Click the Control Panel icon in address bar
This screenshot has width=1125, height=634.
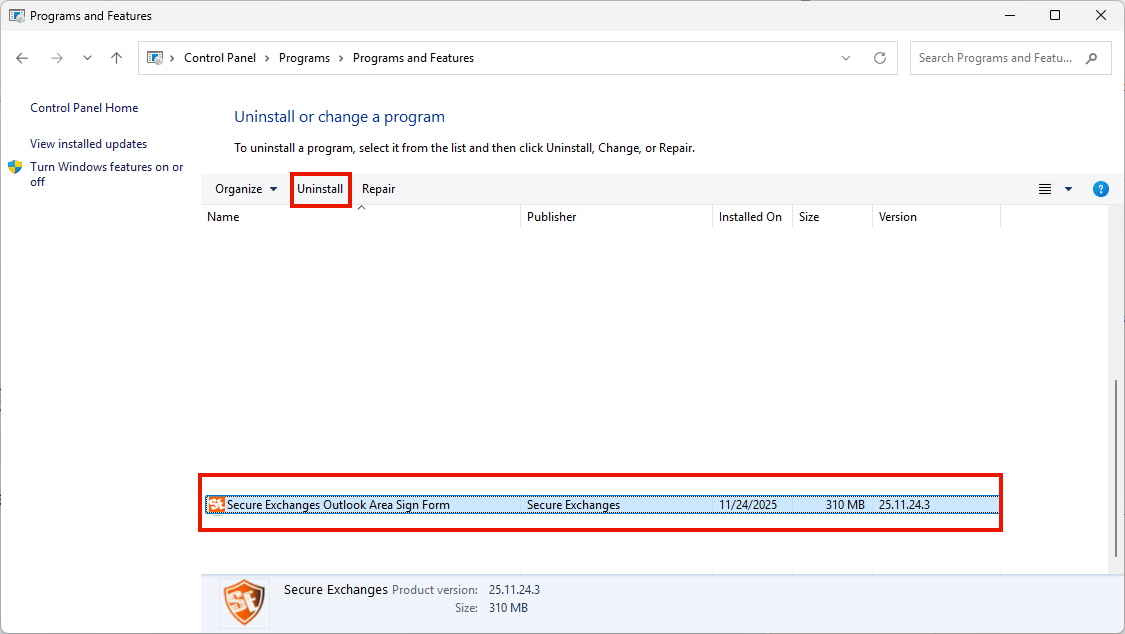point(155,58)
